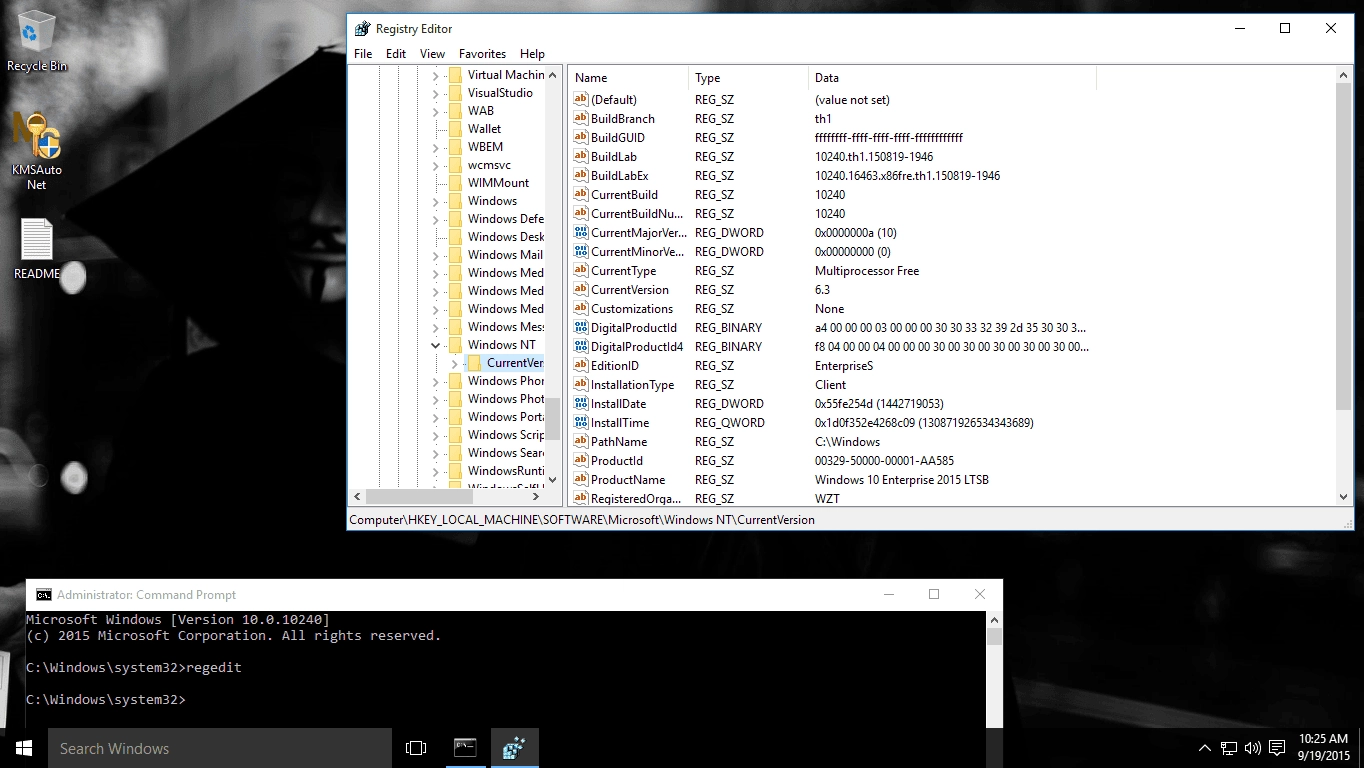Viewport: 1364px width, 768px height.
Task: Open the Recycle Bin desktop icon
Action: pos(37,41)
